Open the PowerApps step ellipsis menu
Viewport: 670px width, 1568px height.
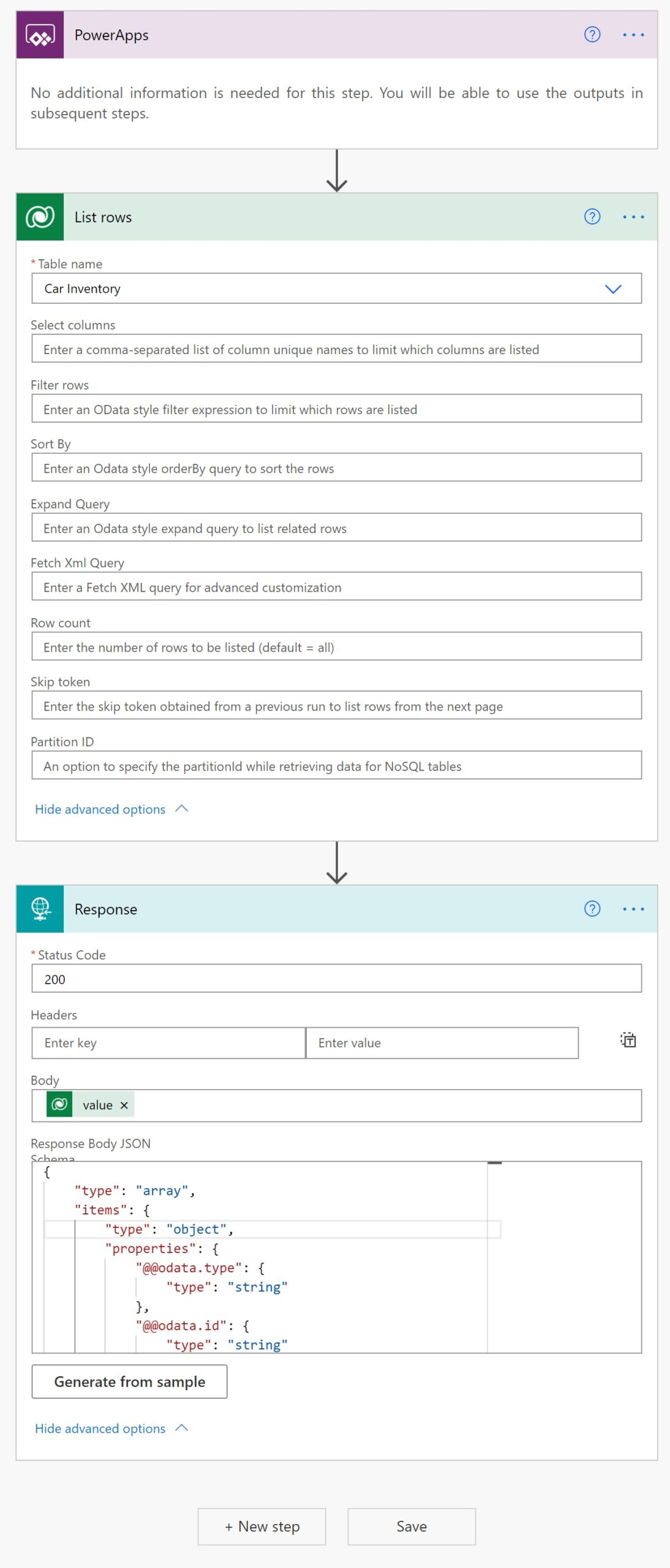633,35
